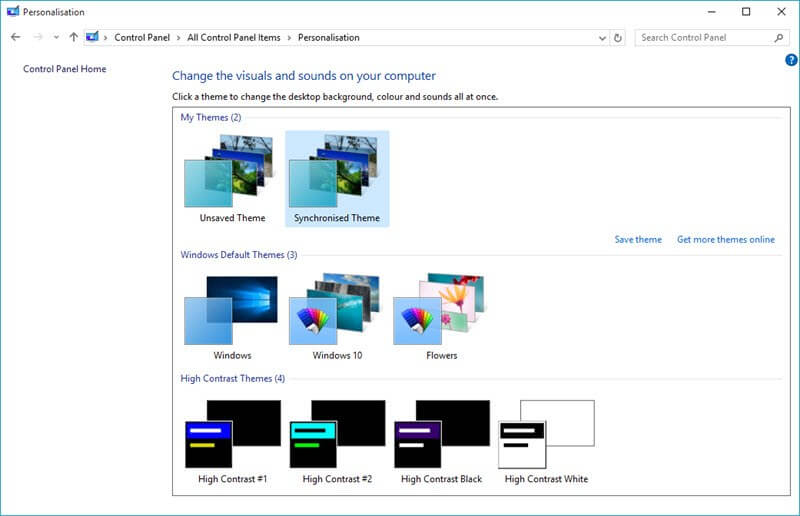800x516 pixels.
Task: Click the Personalisation icon in address bar
Action: point(92,37)
